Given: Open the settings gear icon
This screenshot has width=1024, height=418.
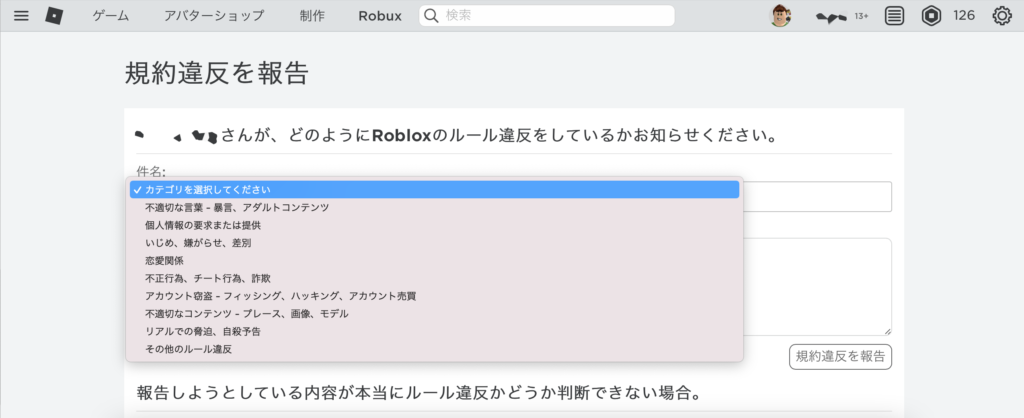Looking at the screenshot, I should (1002, 16).
